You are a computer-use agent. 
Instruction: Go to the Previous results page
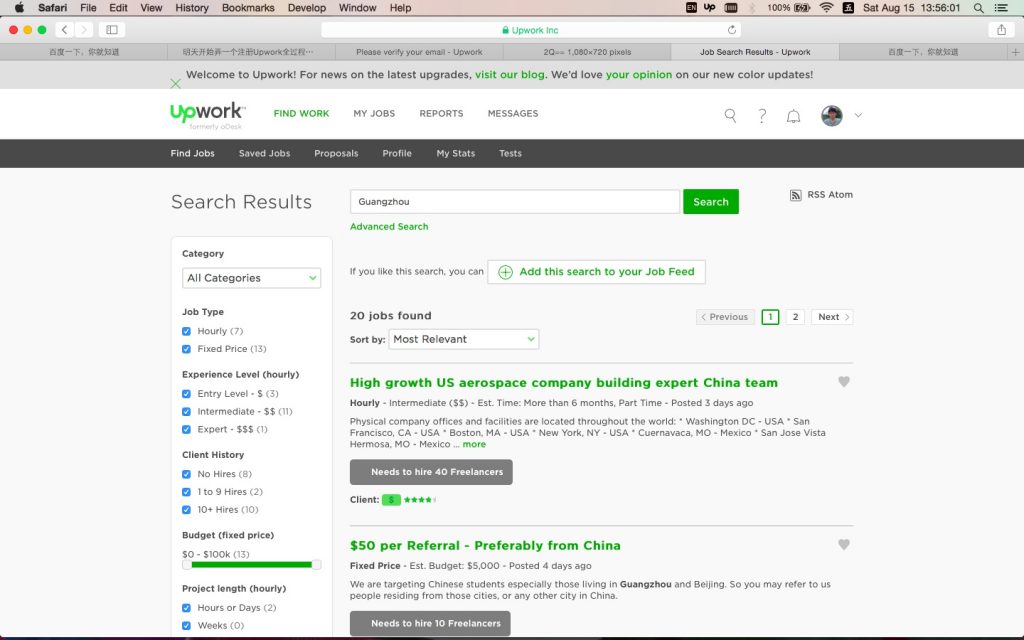[x=725, y=317]
